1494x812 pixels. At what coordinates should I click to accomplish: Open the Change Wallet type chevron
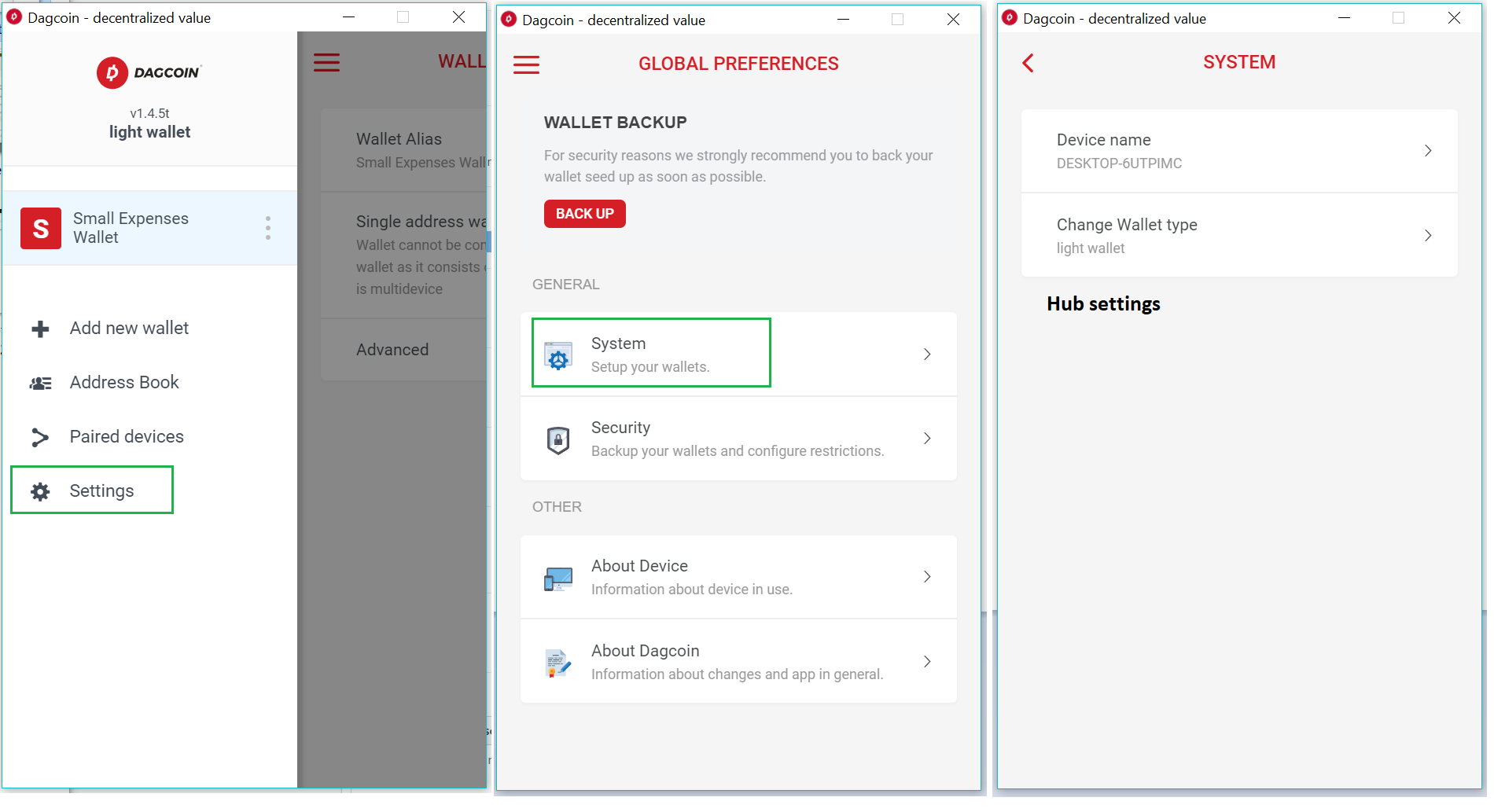point(1428,235)
